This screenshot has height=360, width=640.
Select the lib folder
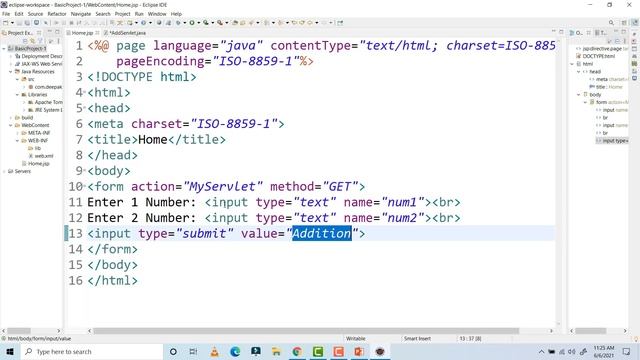(34, 149)
